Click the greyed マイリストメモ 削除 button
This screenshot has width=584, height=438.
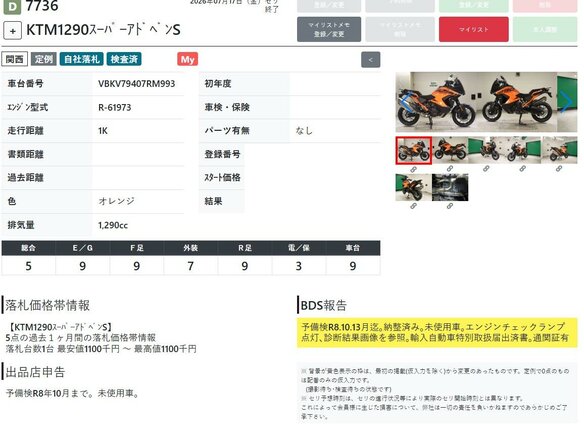[400, 29]
